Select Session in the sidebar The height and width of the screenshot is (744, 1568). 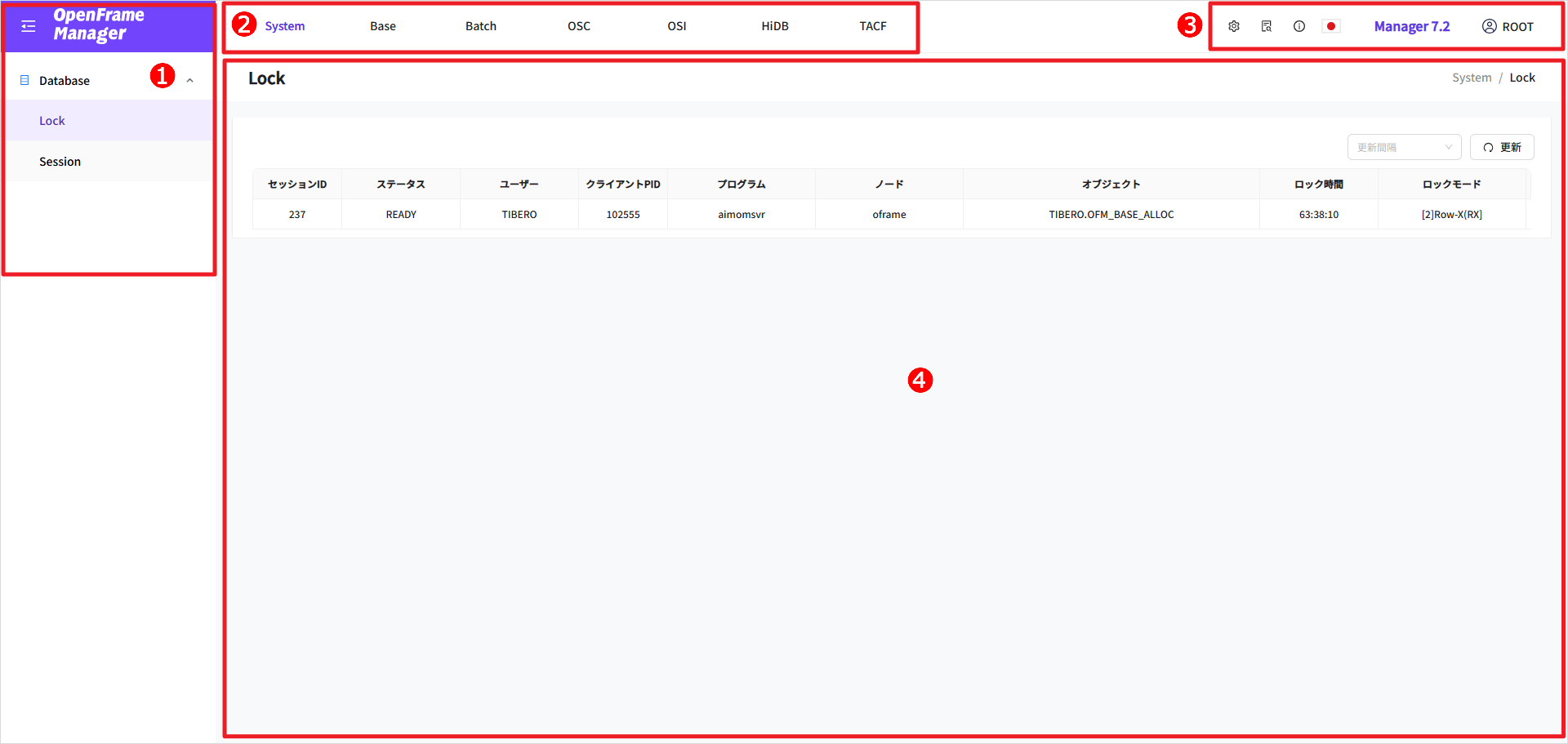(60, 162)
